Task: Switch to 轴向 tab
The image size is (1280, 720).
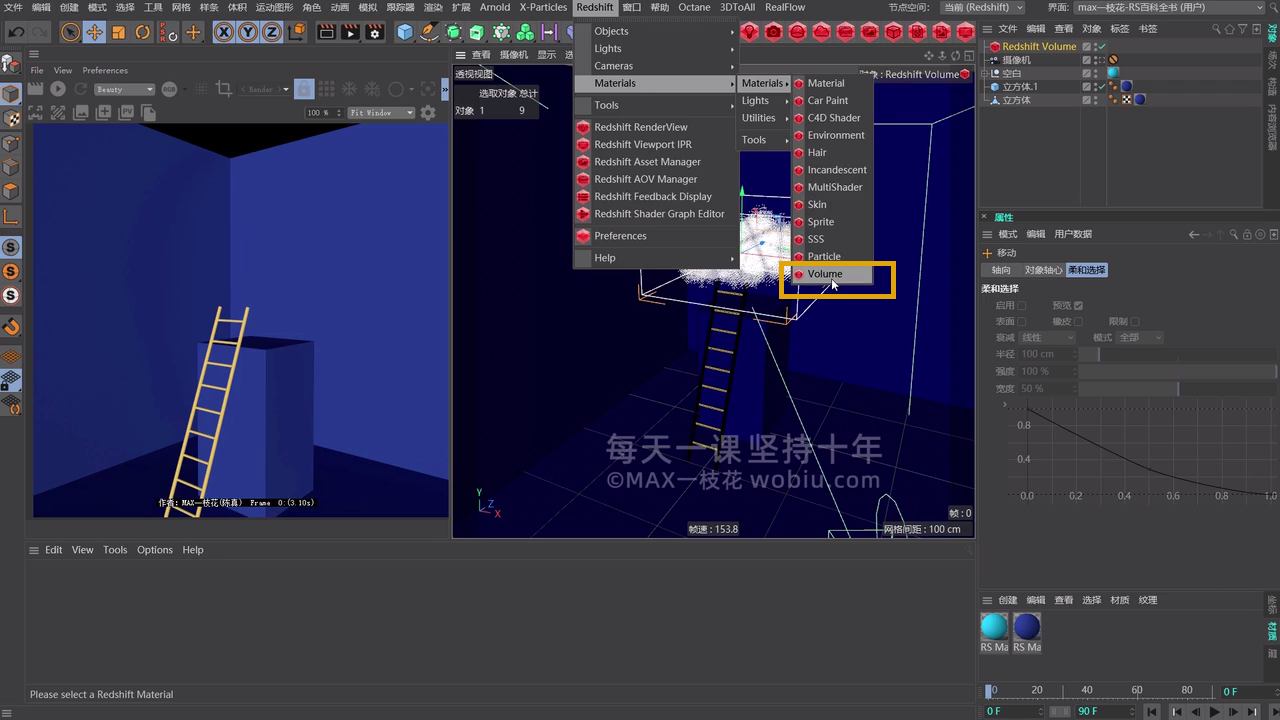Action: coord(1001,270)
